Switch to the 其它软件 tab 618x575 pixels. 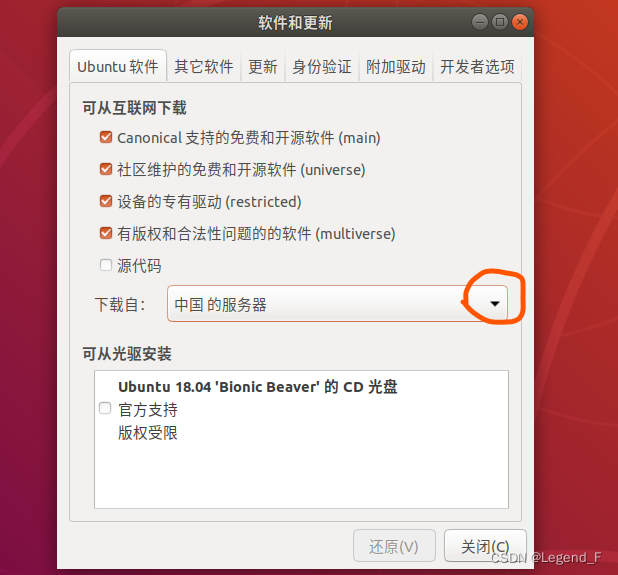204,66
